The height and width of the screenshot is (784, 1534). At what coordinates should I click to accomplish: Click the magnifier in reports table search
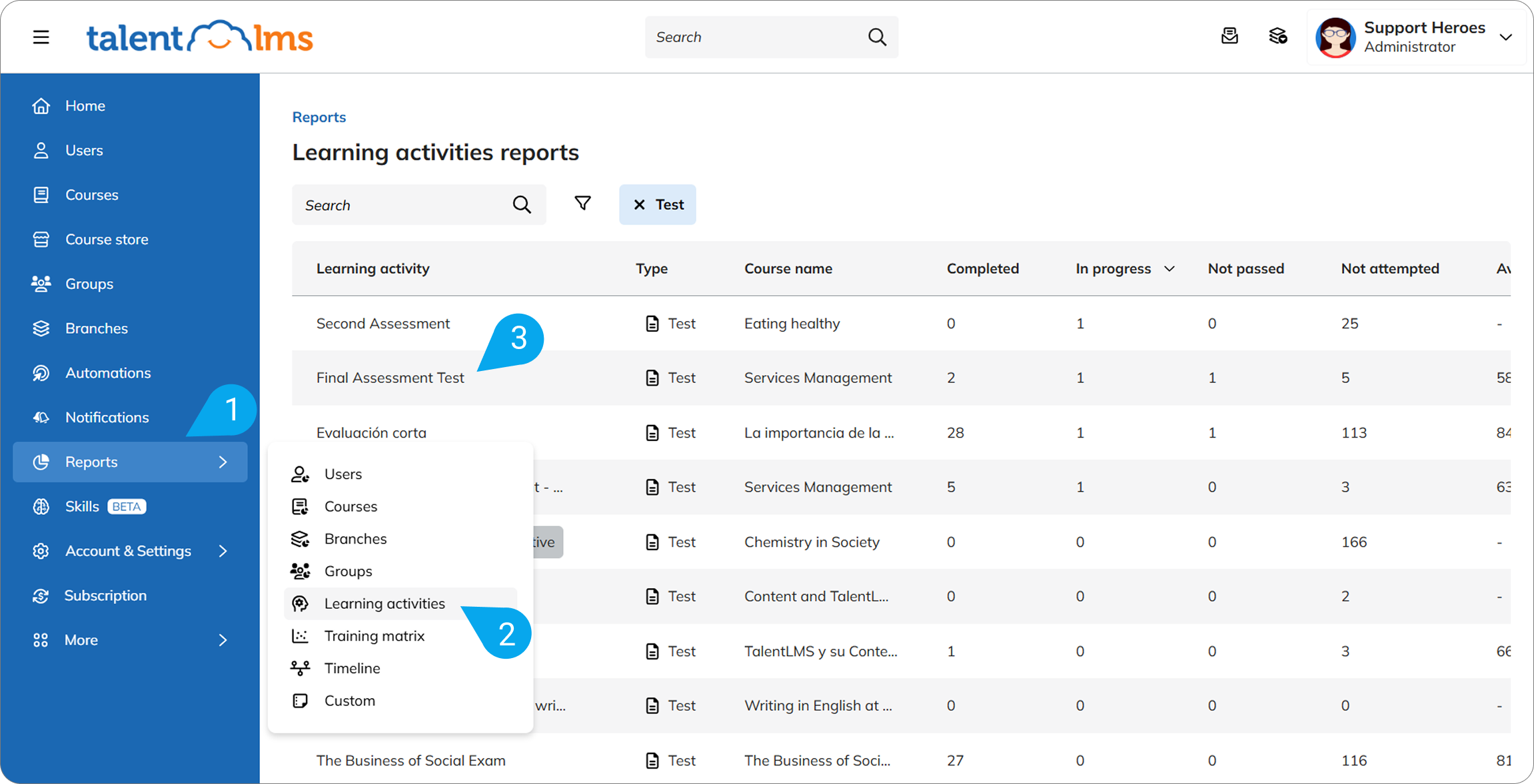(522, 204)
